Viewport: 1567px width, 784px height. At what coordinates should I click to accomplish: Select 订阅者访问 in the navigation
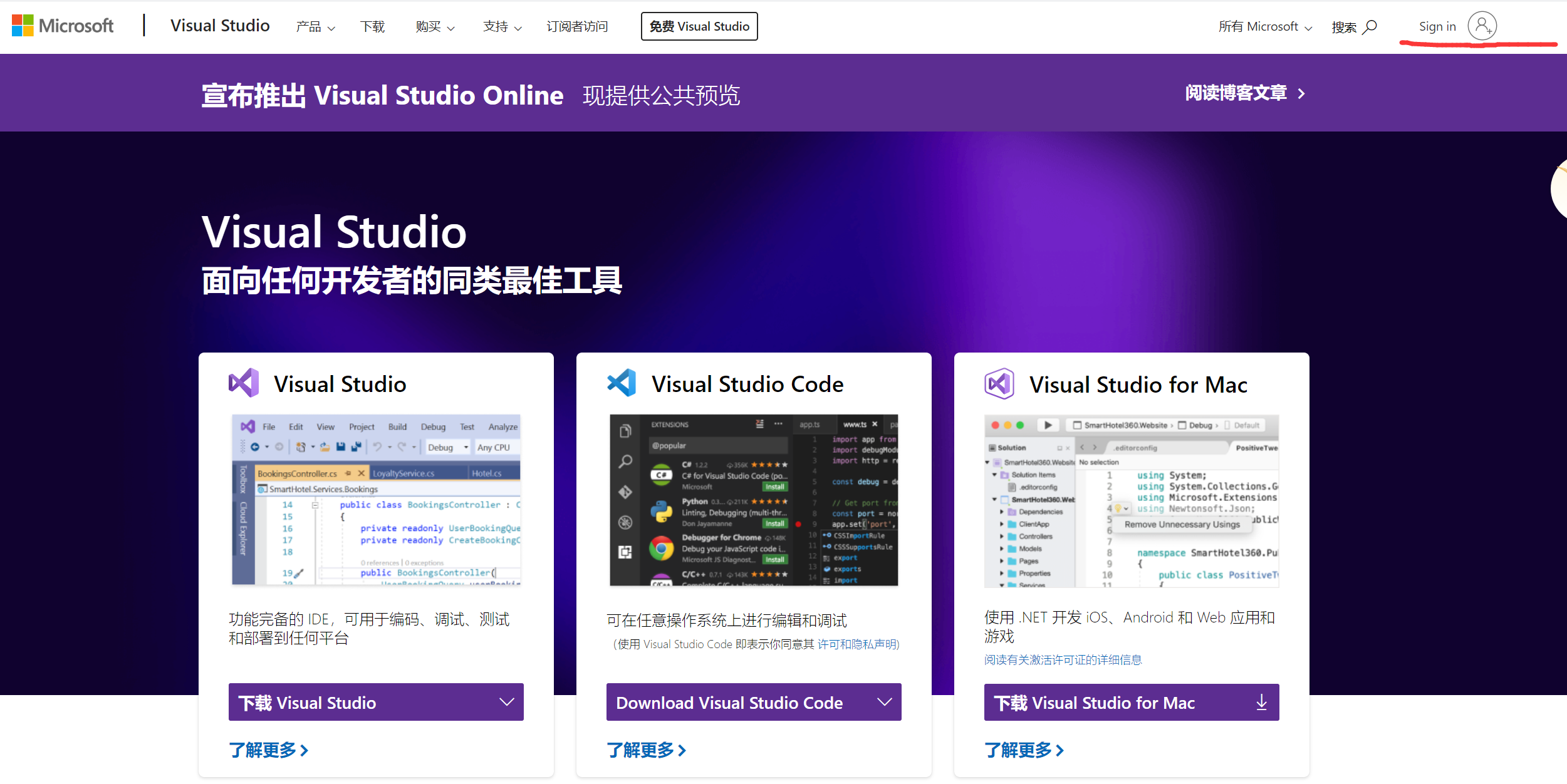coord(577,26)
